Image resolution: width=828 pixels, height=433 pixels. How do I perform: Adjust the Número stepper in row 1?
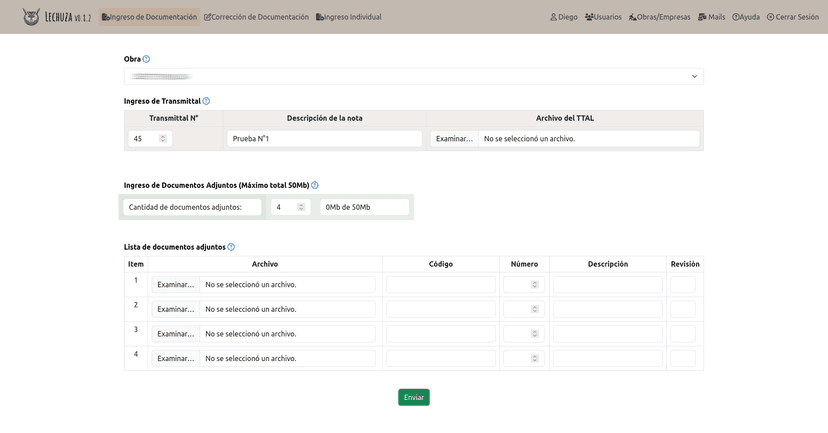click(534, 285)
